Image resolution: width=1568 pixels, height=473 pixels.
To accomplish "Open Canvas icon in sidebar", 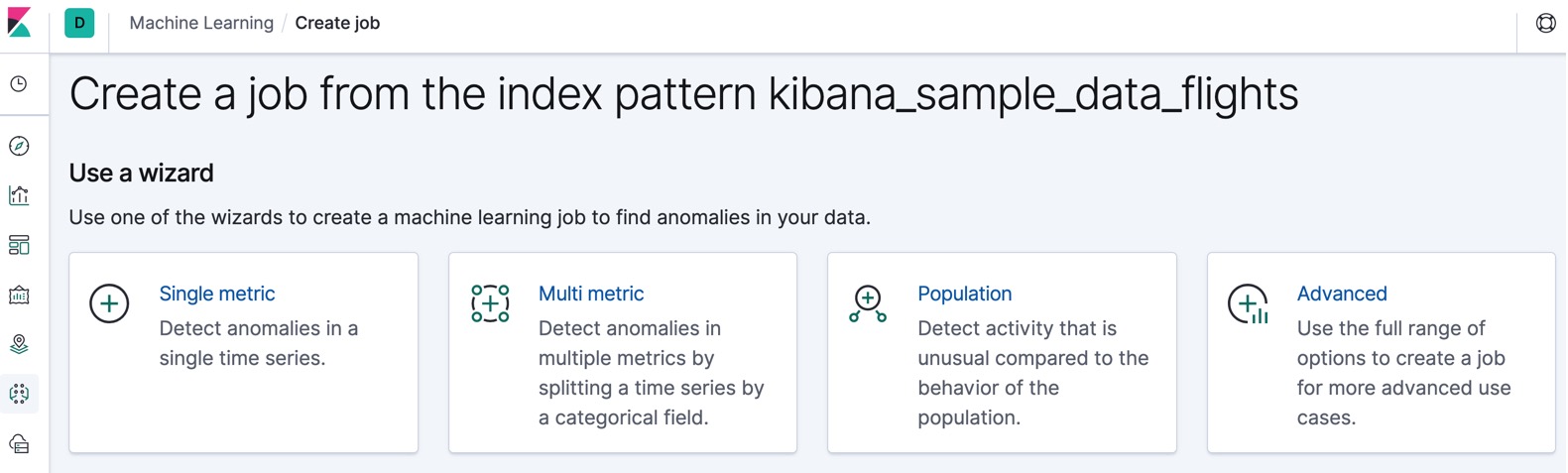I will click(19, 295).
